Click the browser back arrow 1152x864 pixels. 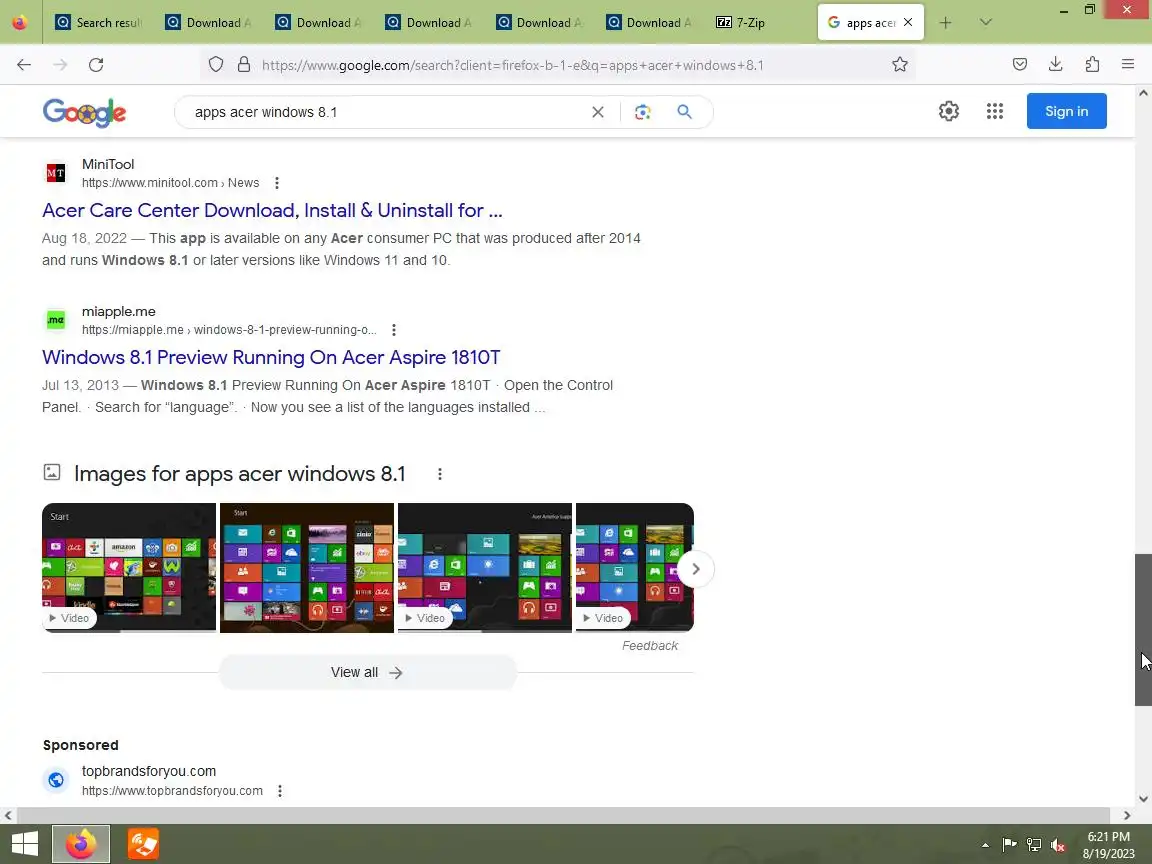click(x=24, y=65)
